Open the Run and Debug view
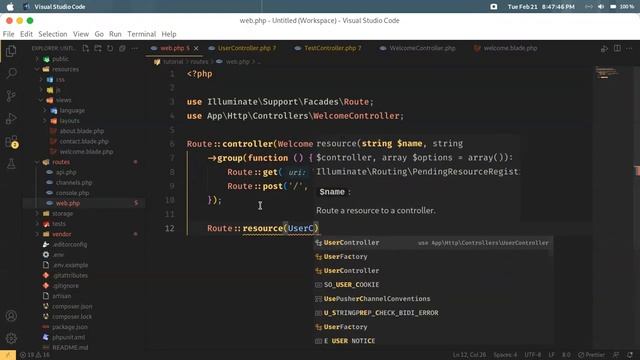The image size is (640, 360). [11, 118]
